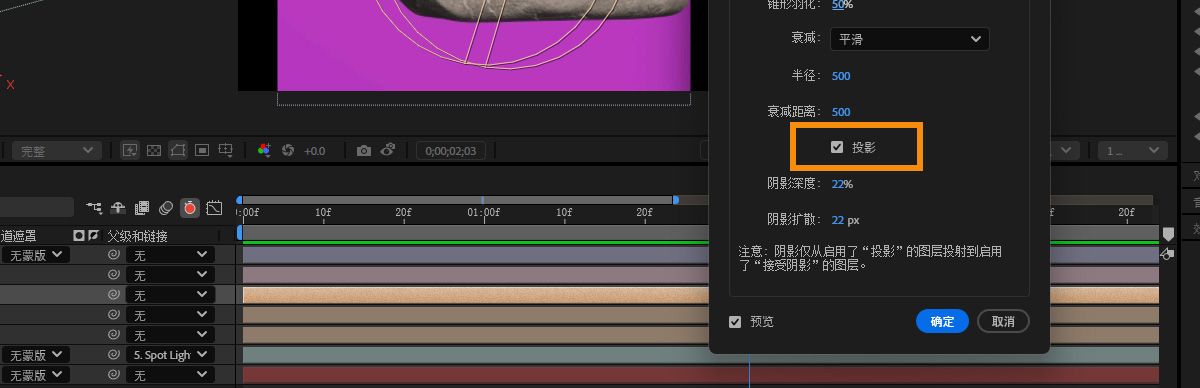This screenshot has width=1200, height=388.
Task: Open the parent dropdown showing 5. Spot Light
Action: [171, 355]
